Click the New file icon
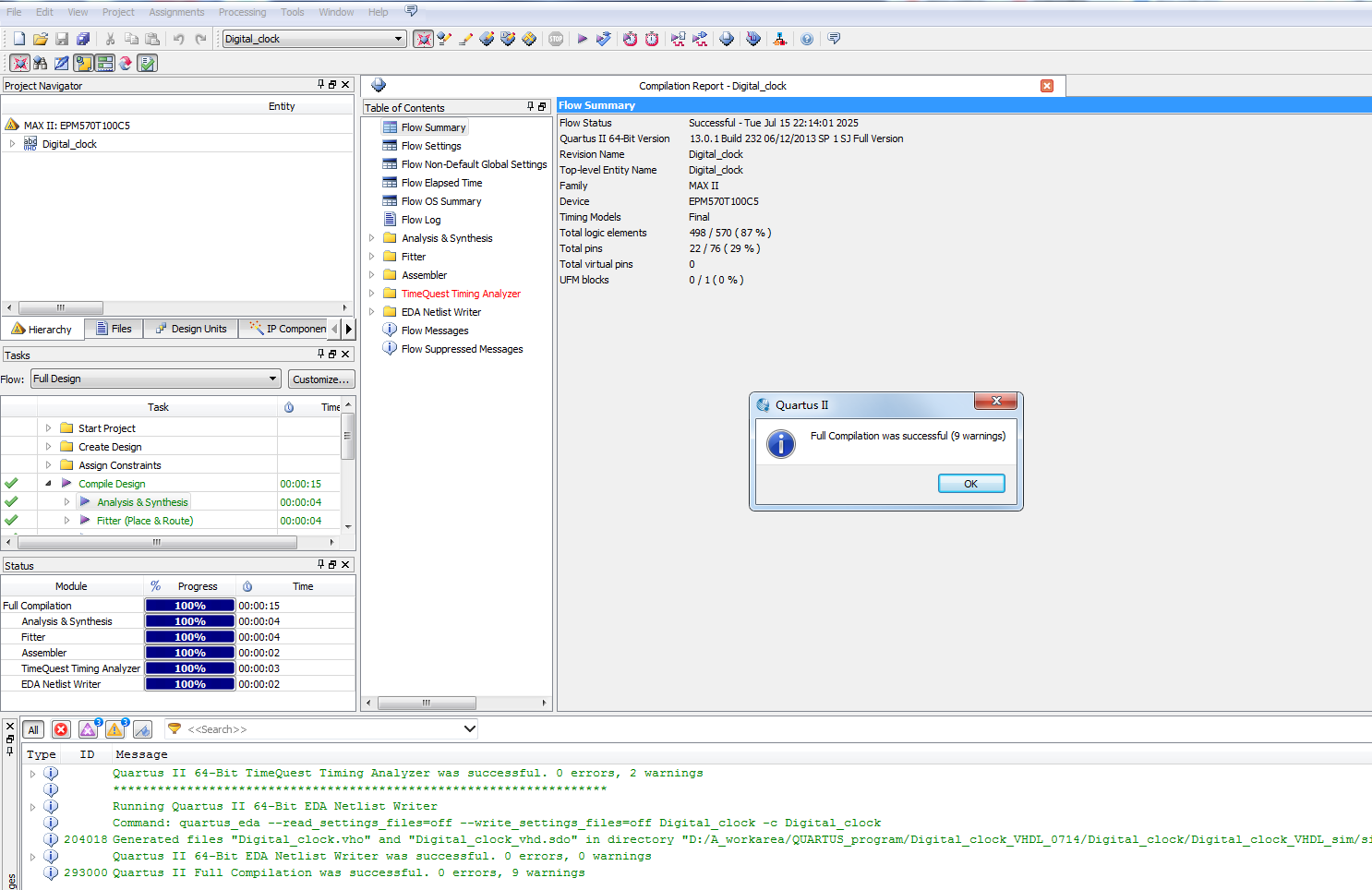The width and height of the screenshot is (1372, 890). (18, 39)
